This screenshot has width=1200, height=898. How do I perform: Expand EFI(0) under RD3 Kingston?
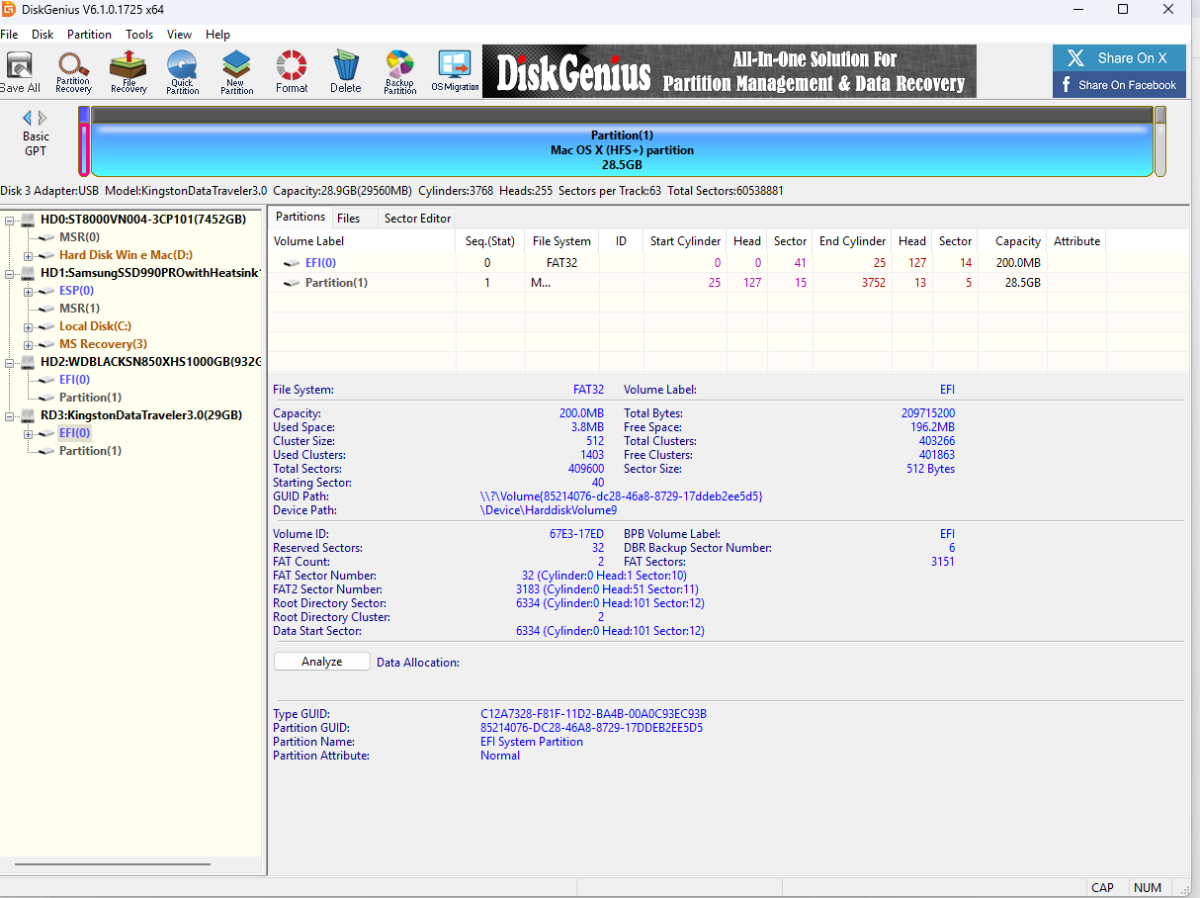pyautogui.click(x=29, y=433)
